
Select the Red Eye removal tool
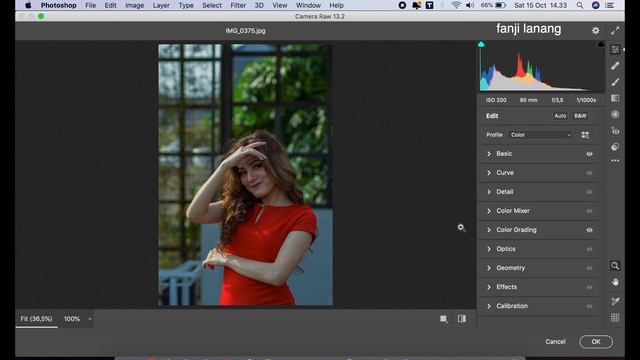[615, 131]
